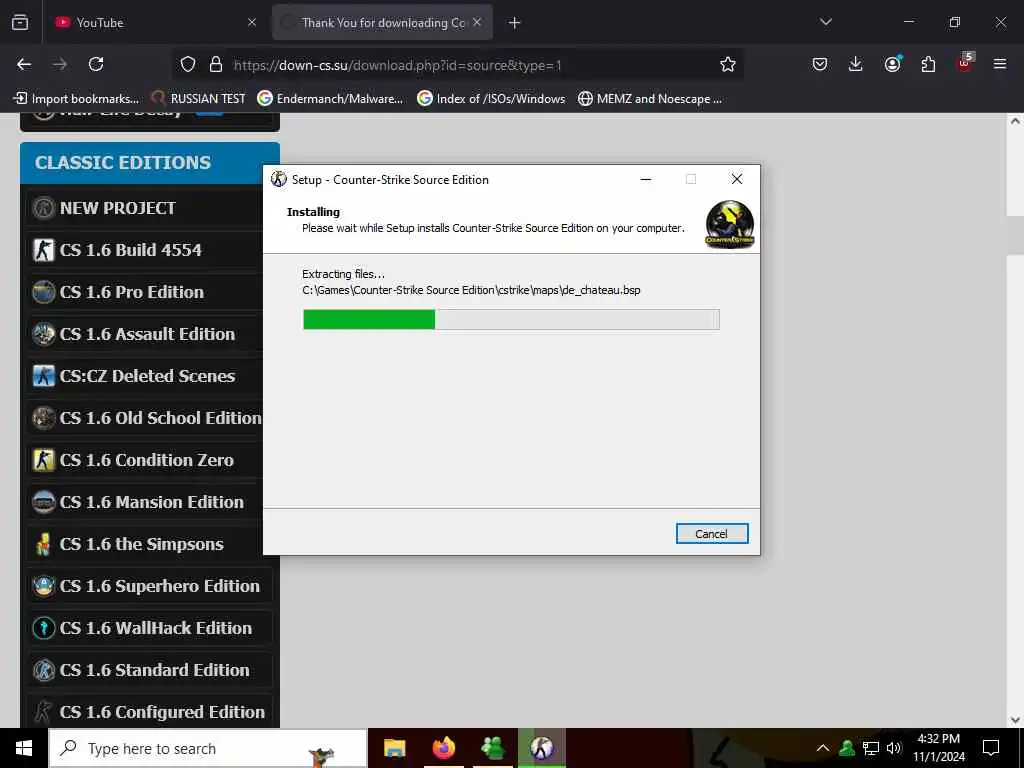Click the CLASSIC EDITIONS header
The height and width of the screenshot is (768, 1024).
[150, 163]
